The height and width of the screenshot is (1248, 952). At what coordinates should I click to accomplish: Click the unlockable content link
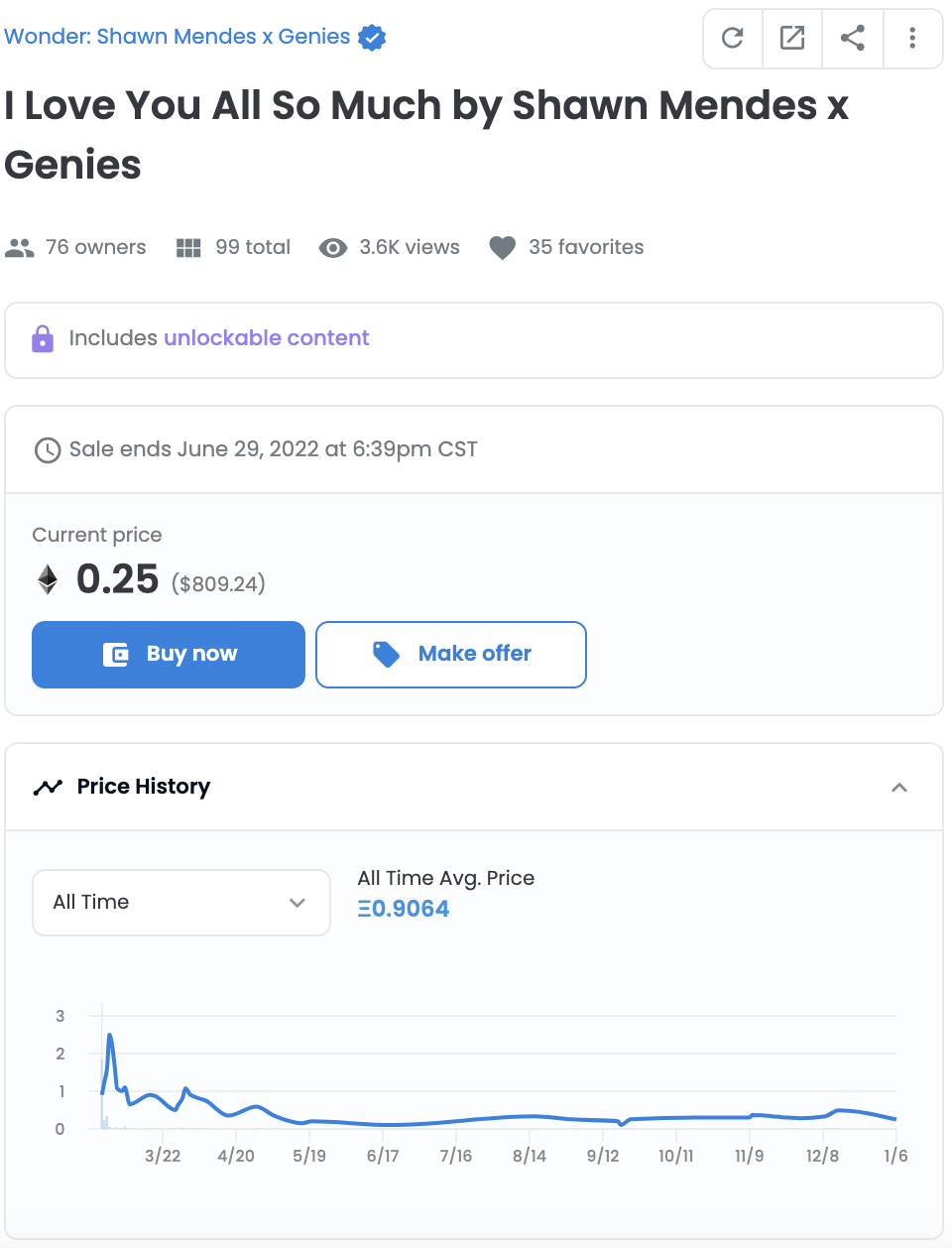pos(267,338)
